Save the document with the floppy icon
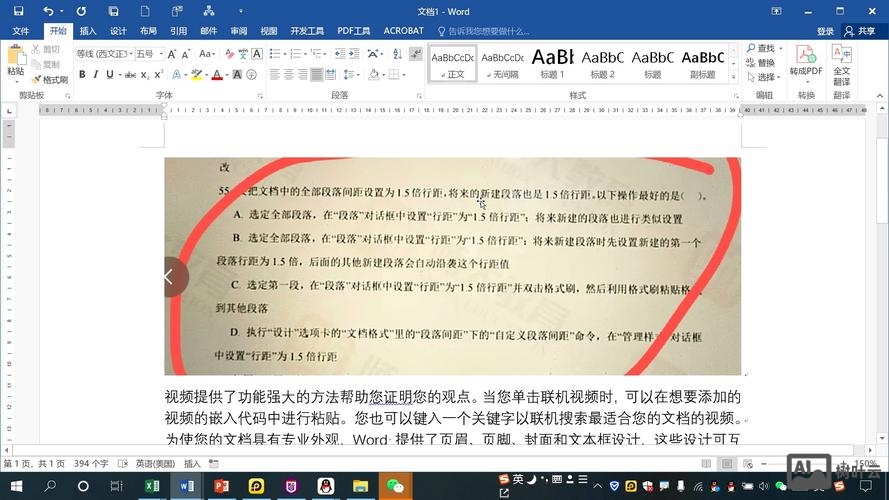The width and height of the screenshot is (889, 500). (x=18, y=11)
